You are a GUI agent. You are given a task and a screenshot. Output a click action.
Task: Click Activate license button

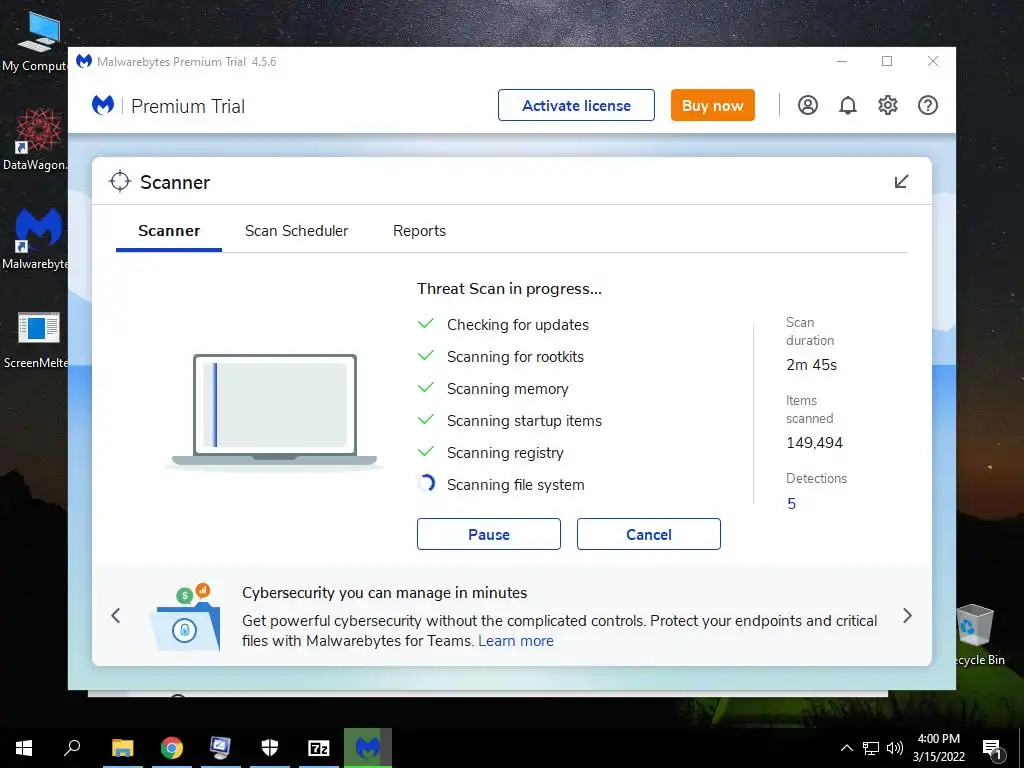576,105
